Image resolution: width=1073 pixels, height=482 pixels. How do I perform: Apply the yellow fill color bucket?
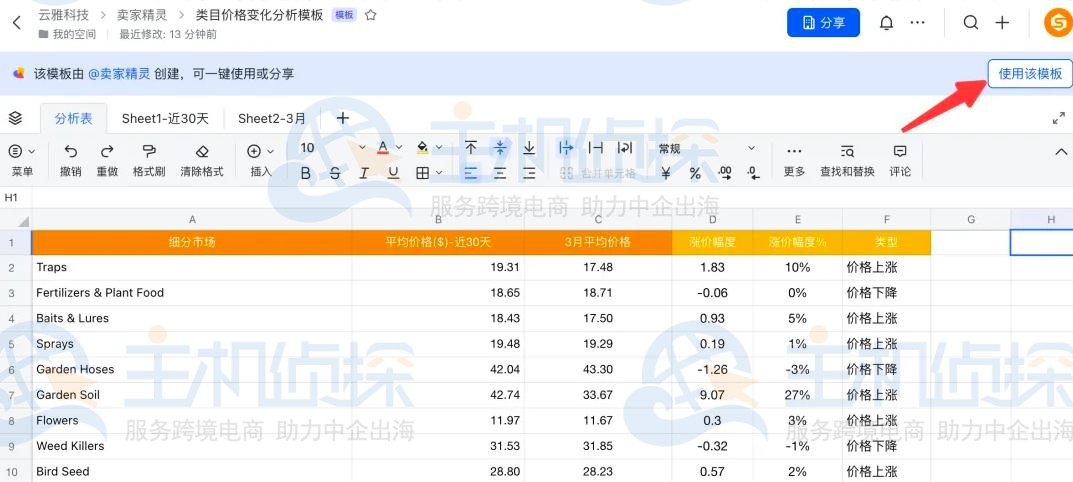coord(422,148)
